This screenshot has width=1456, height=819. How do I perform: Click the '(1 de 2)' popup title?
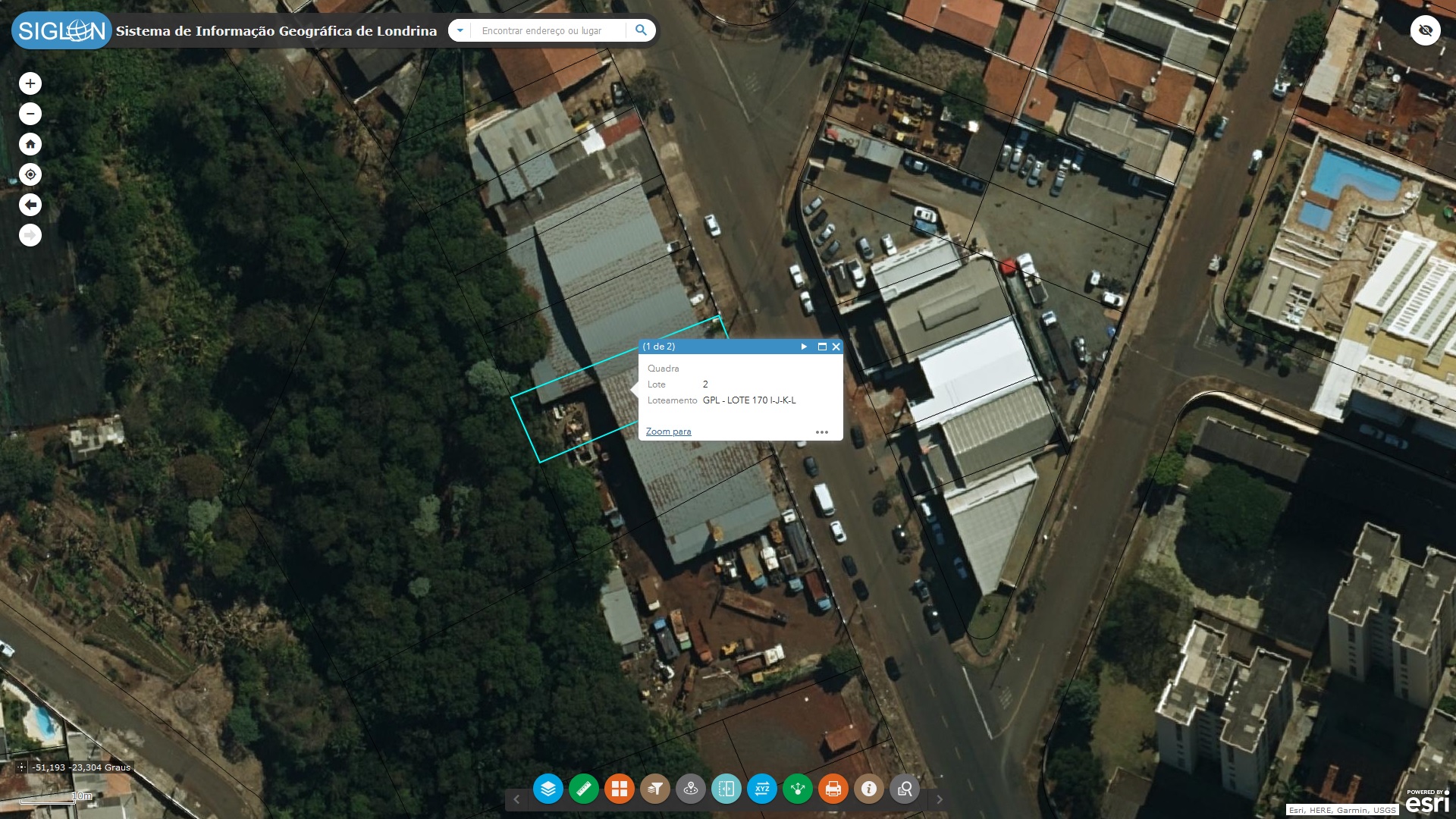point(659,347)
